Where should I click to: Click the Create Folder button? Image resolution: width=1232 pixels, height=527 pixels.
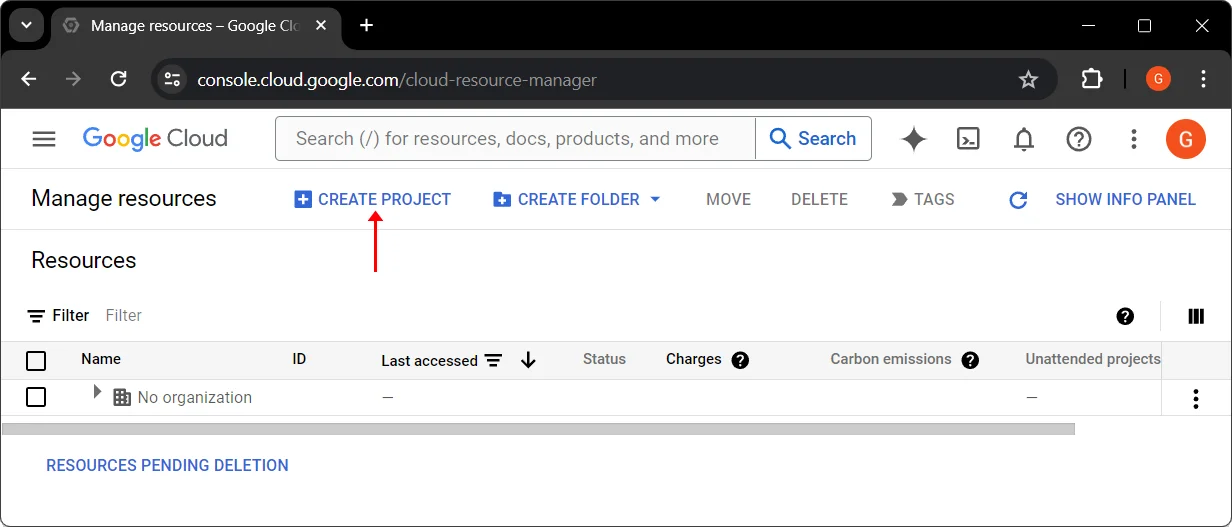point(566,200)
